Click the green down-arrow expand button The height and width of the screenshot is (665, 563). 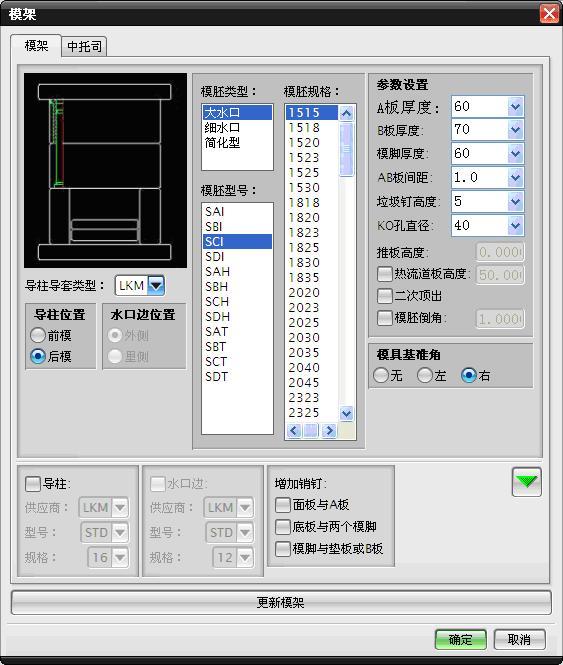527,481
